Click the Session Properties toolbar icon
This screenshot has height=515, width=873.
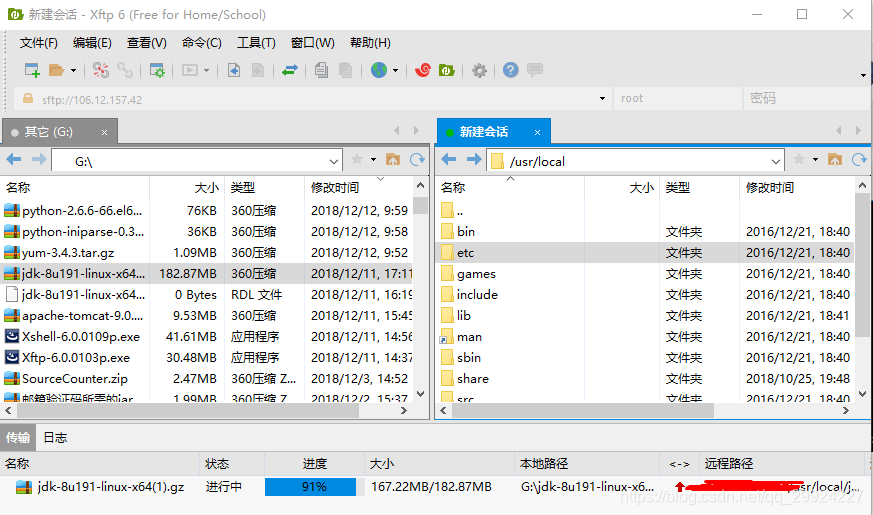coord(157,70)
